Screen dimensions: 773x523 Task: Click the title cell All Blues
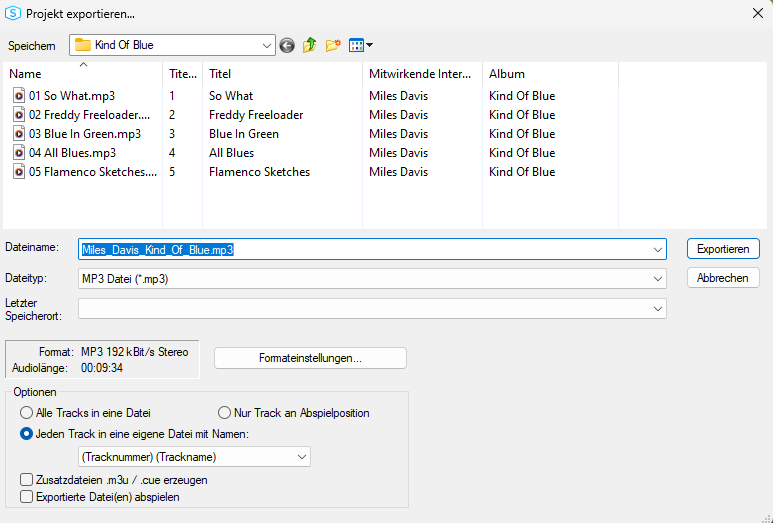point(231,153)
